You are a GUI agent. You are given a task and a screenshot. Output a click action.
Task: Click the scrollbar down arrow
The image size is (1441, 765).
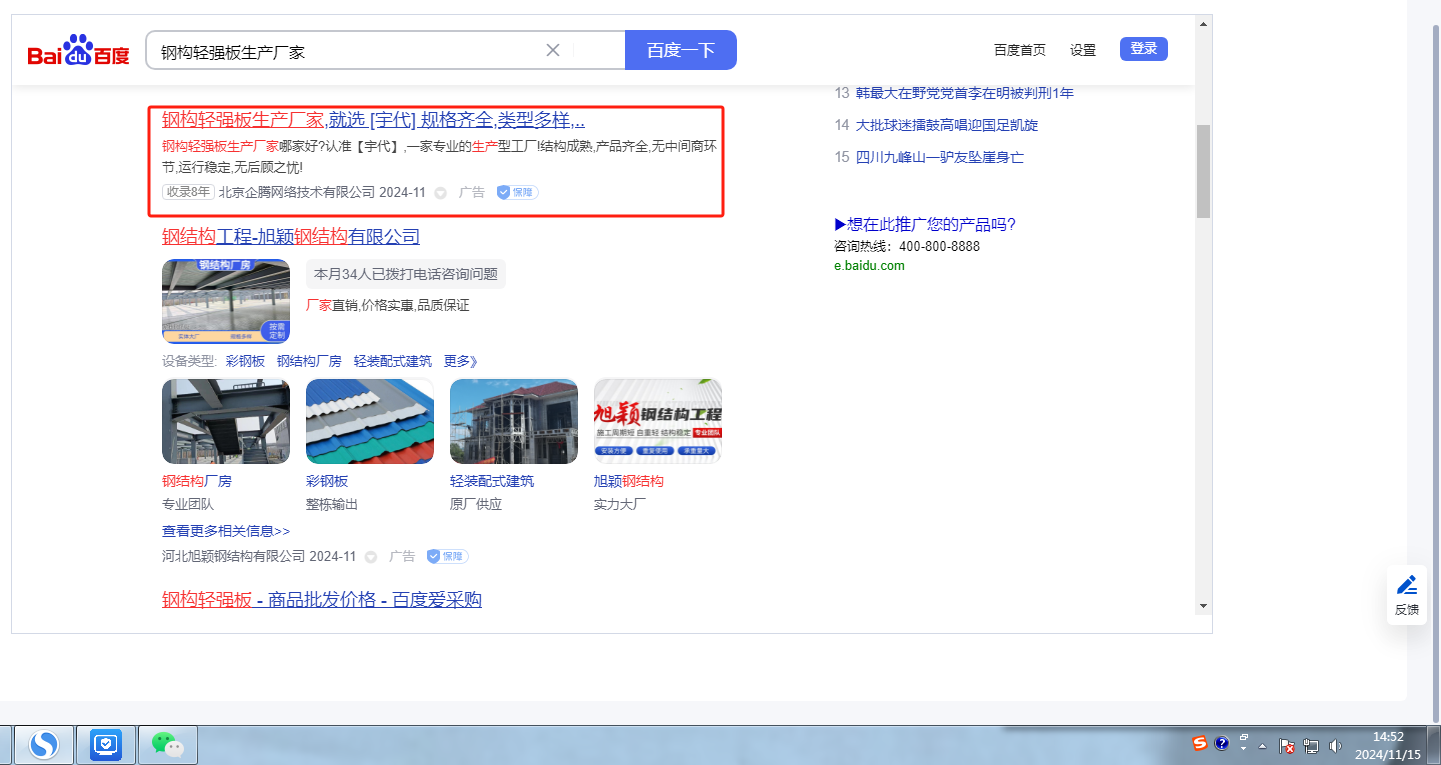(1203, 606)
